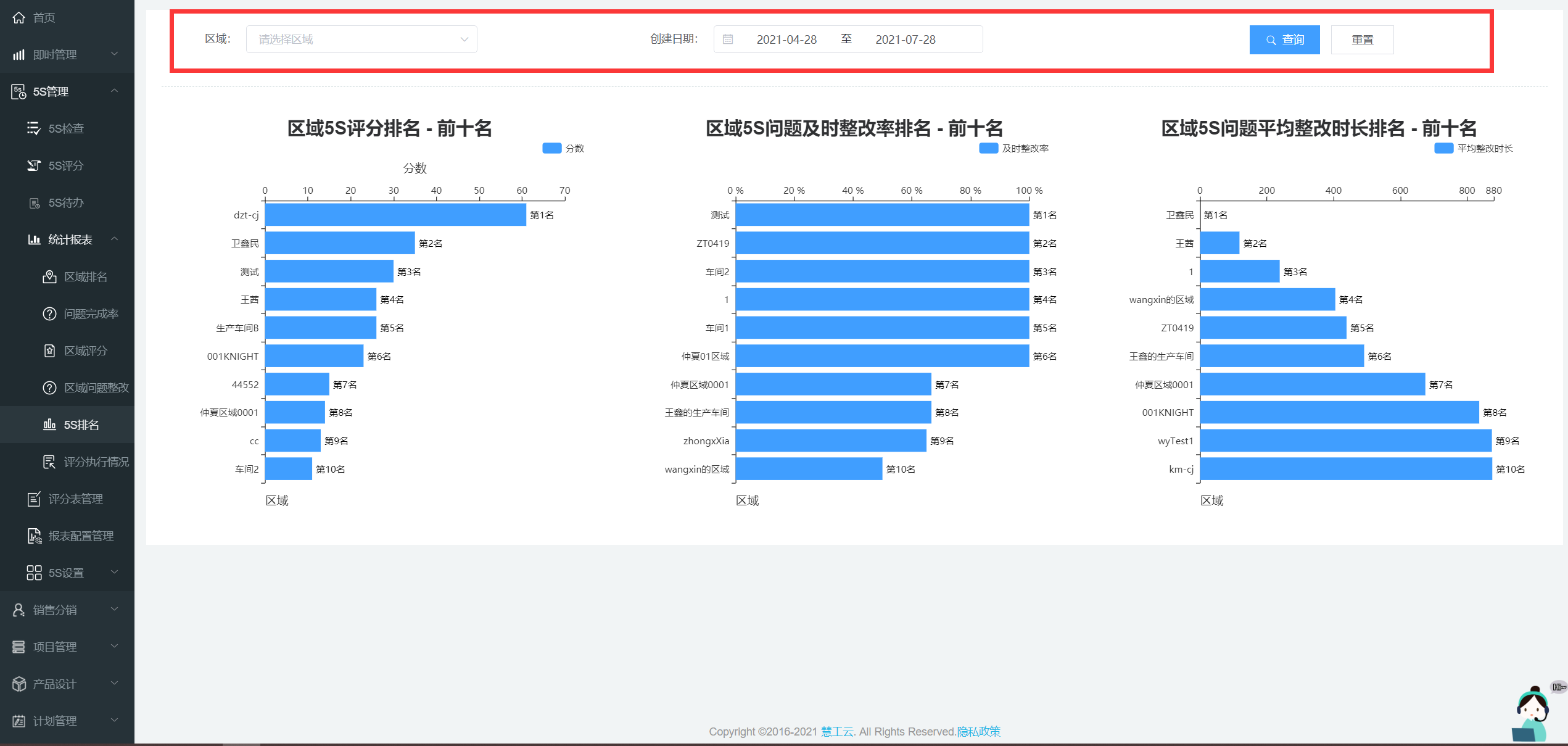Click the 5S检查 checklist icon
The width and height of the screenshot is (1568, 746).
click(x=33, y=128)
